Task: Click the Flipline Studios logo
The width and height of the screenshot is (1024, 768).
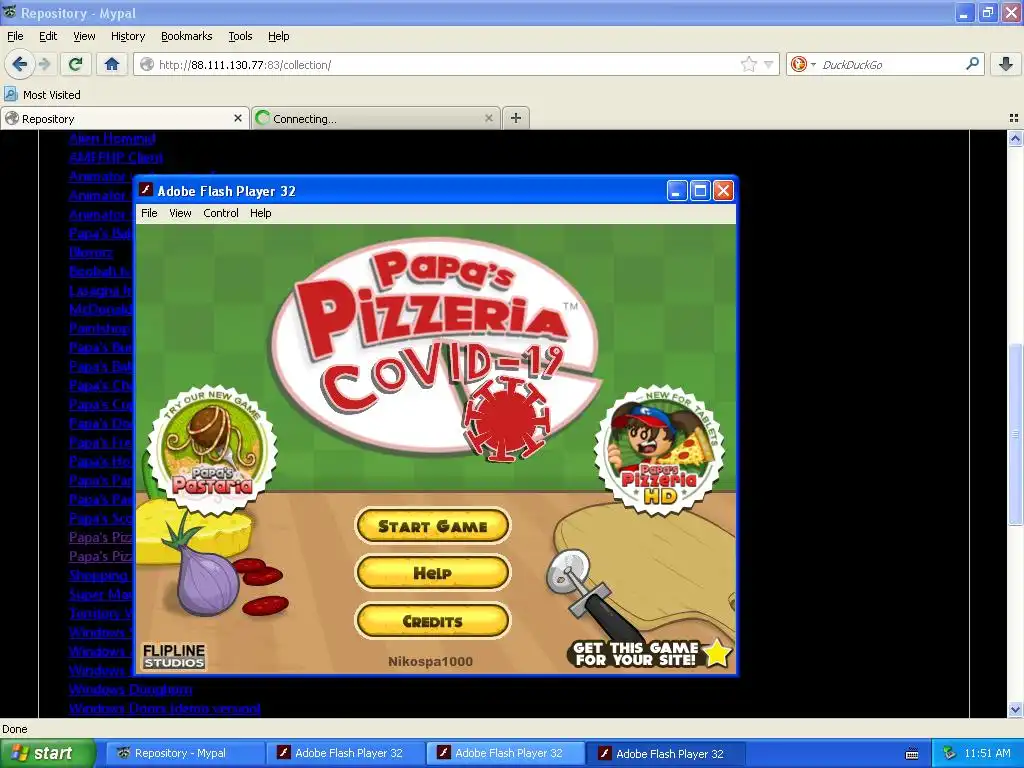Action: click(174, 656)
